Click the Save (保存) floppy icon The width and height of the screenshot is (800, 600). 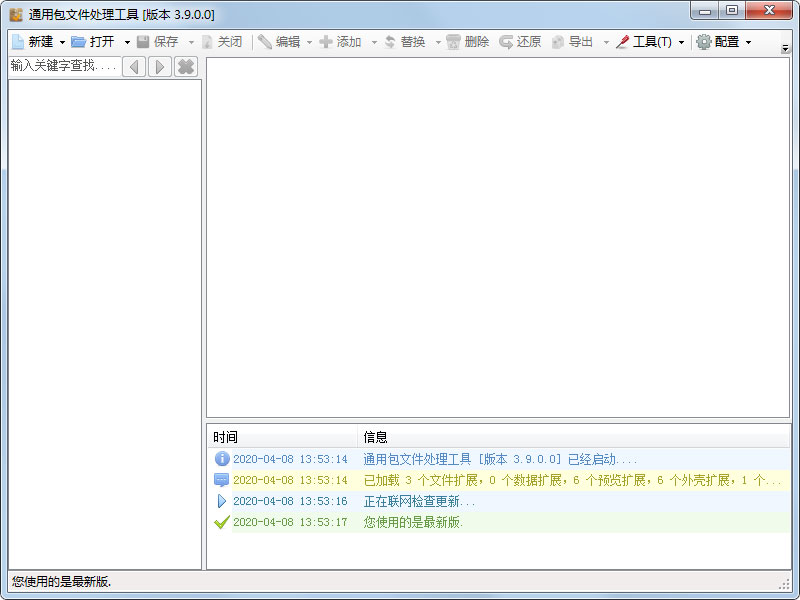point(143,42)
